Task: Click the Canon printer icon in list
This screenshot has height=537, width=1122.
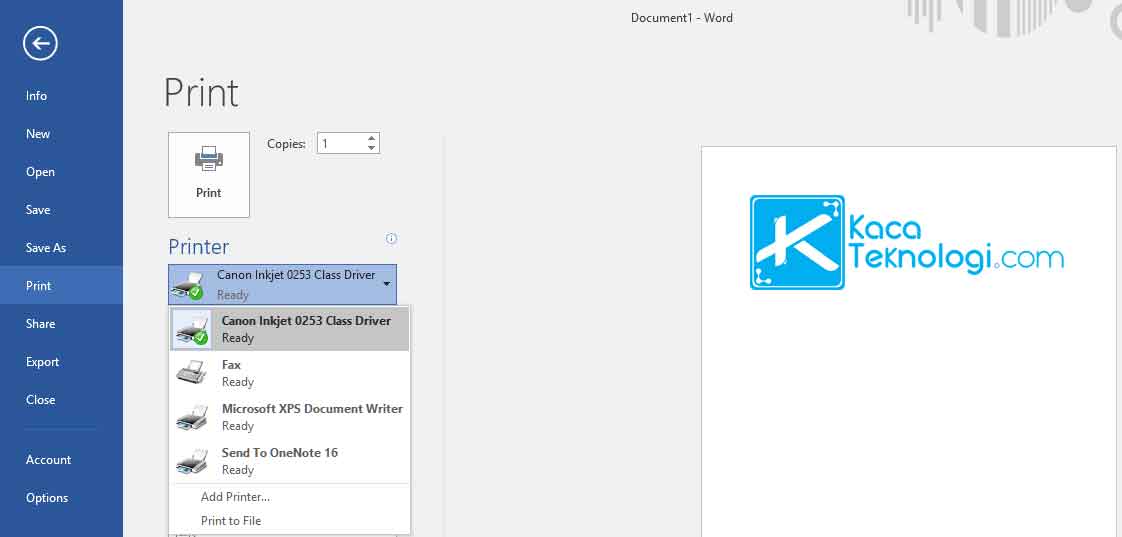Action: coord(192,329)
